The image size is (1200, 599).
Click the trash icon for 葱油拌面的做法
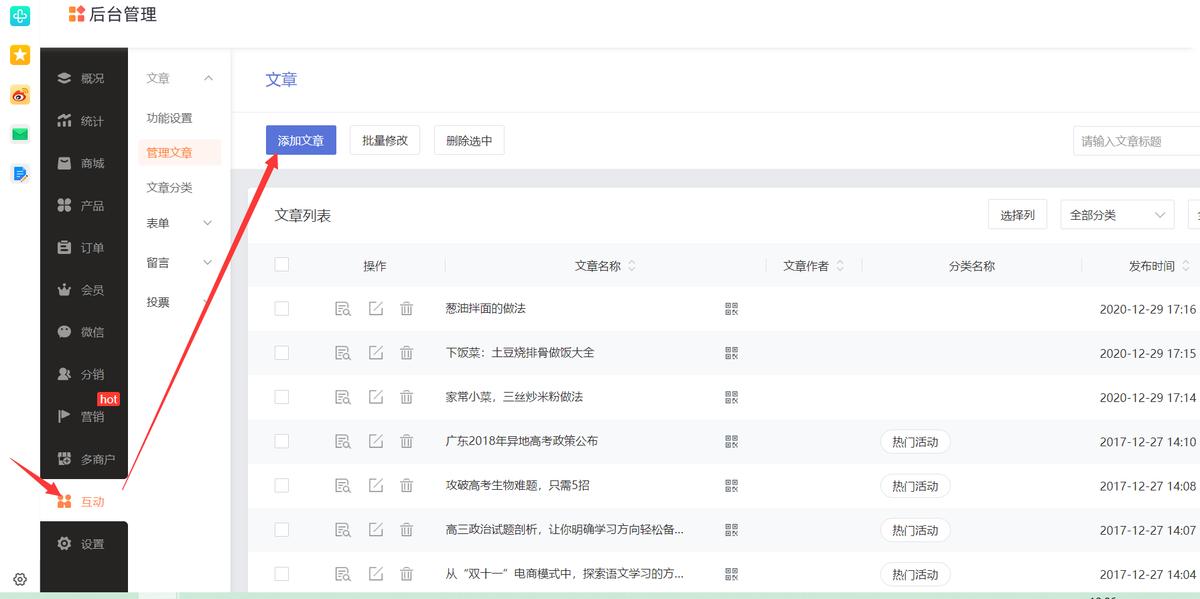tap(406, 308)
